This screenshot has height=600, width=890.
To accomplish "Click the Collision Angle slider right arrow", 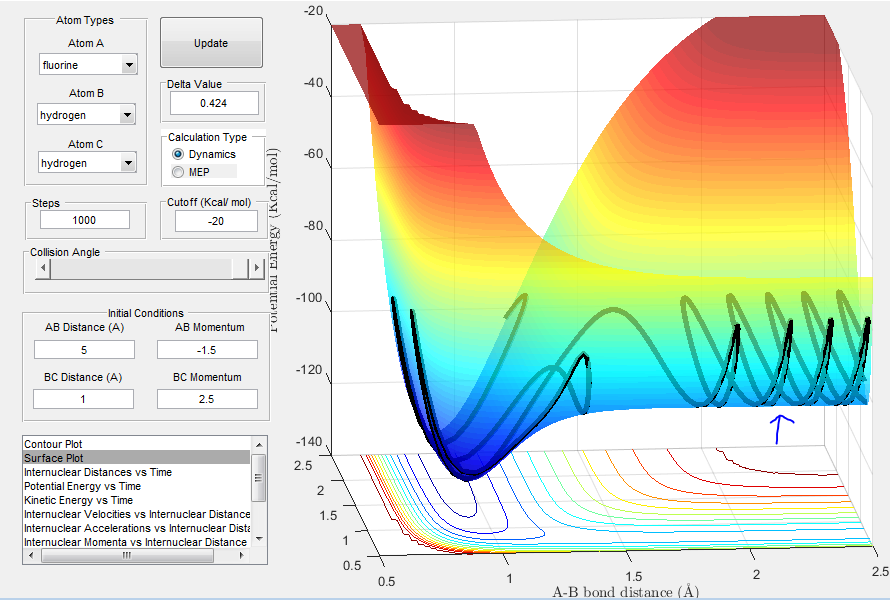I will (257, 268).
